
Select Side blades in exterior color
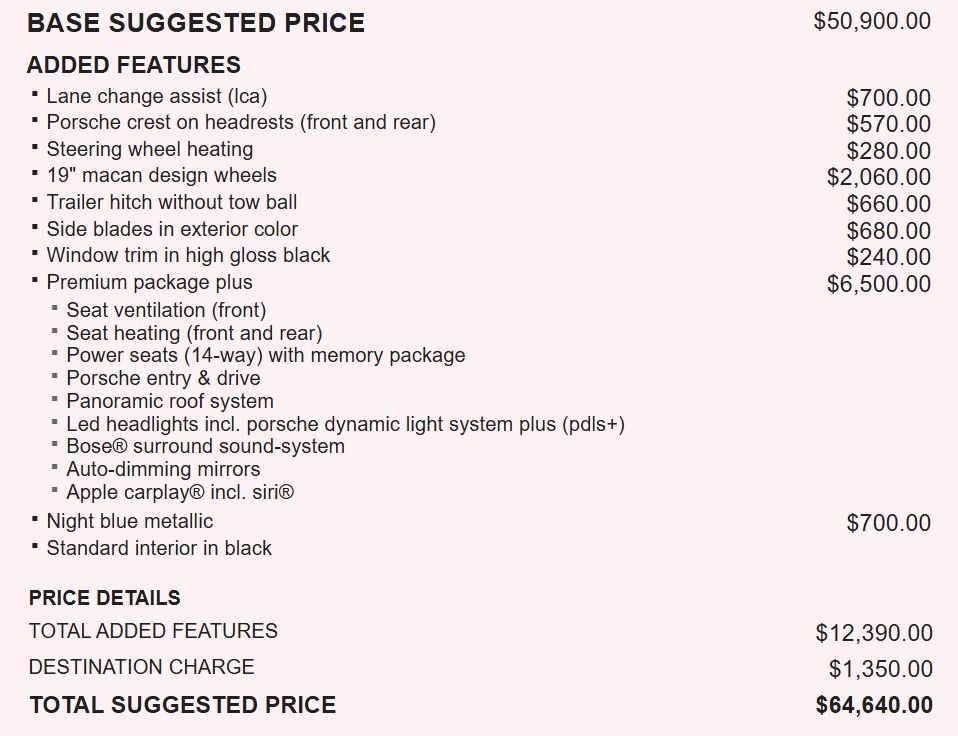coord(172,229)
